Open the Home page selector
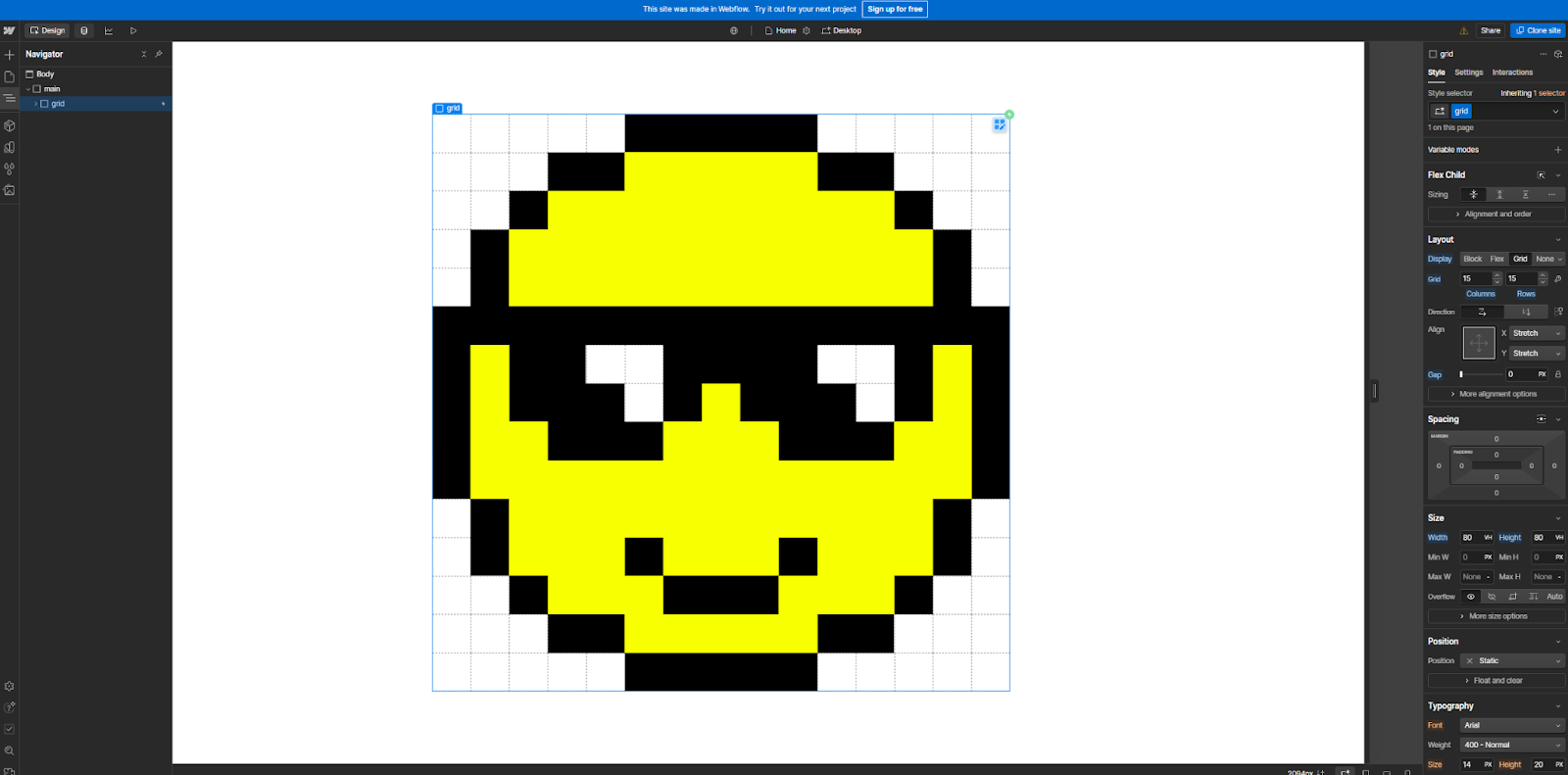 click(x=781, y=30)
